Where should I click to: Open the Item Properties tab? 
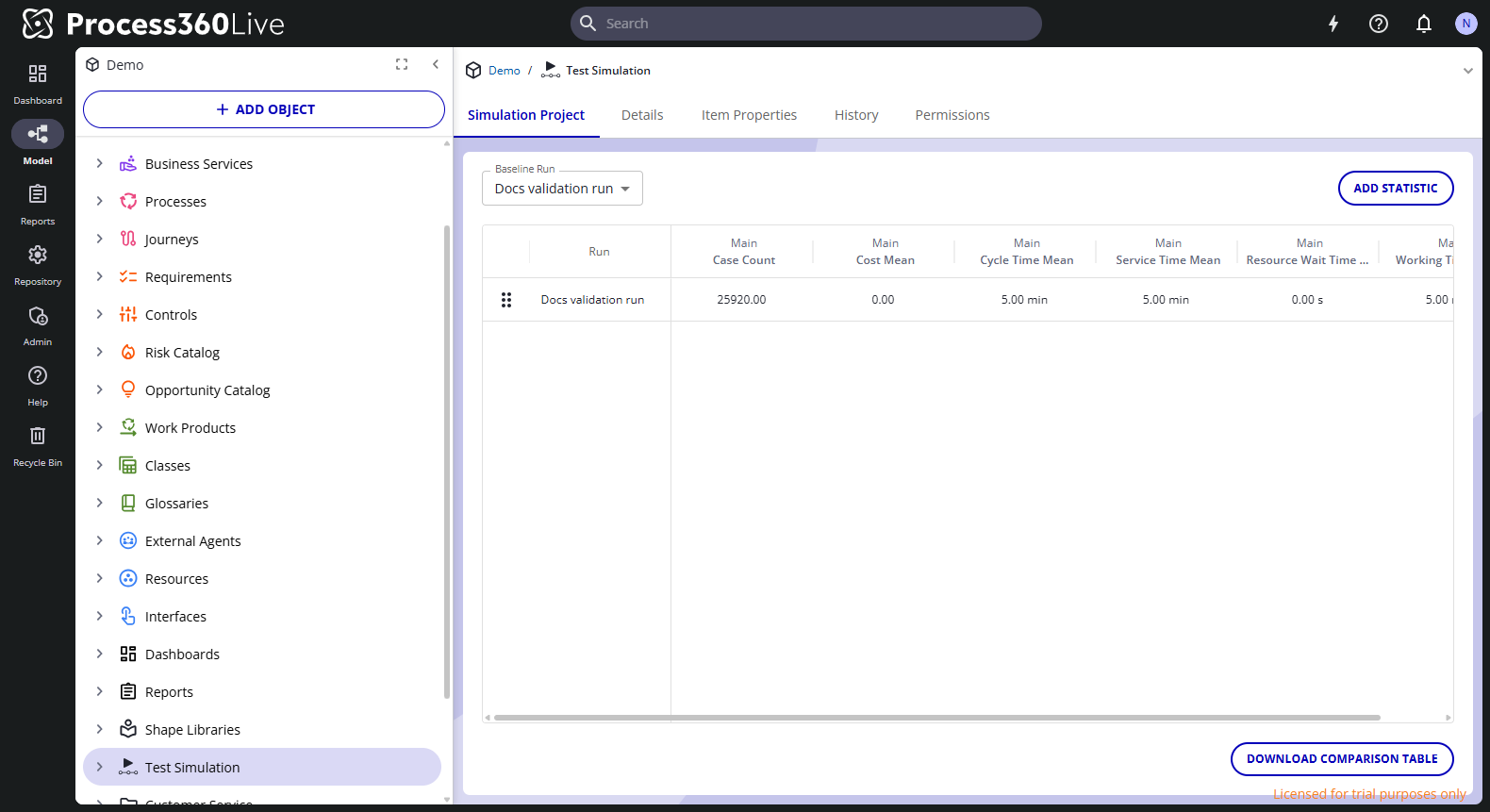(x=749, y=115)
